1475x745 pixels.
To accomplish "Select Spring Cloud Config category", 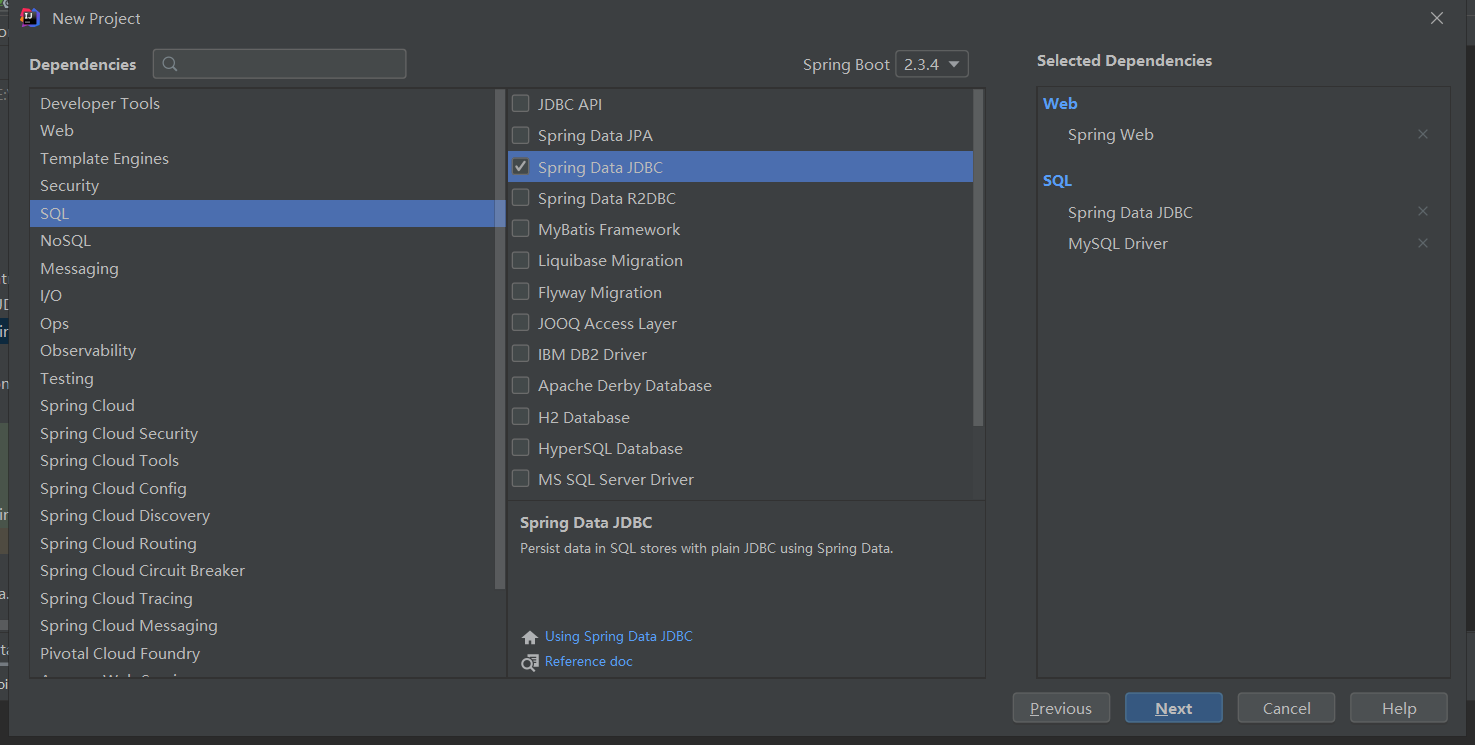I will point(262,488).
